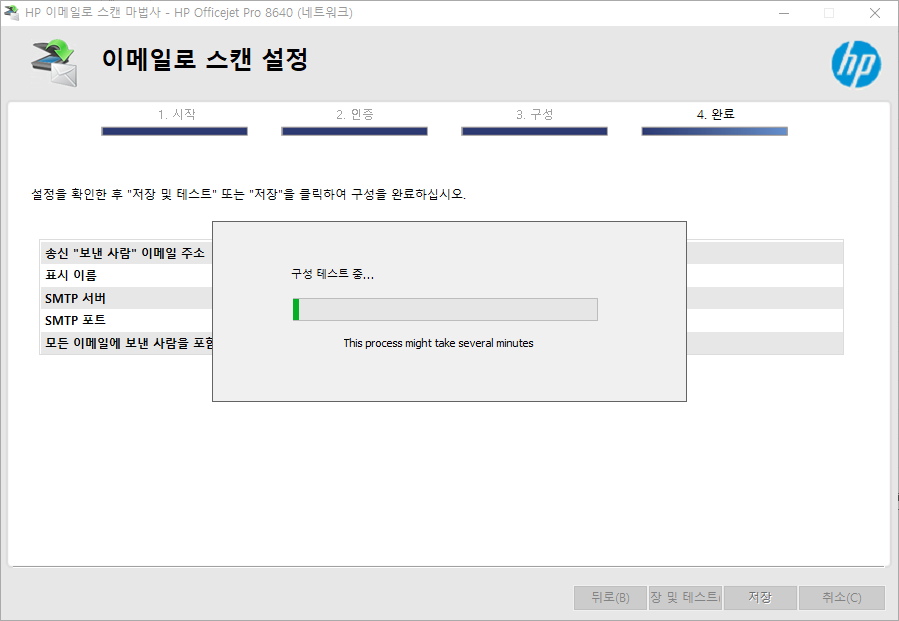This screenshot has width=899, height=621.
Task: Select step tab '1. 시작'
Action: (x=177, y=114)
